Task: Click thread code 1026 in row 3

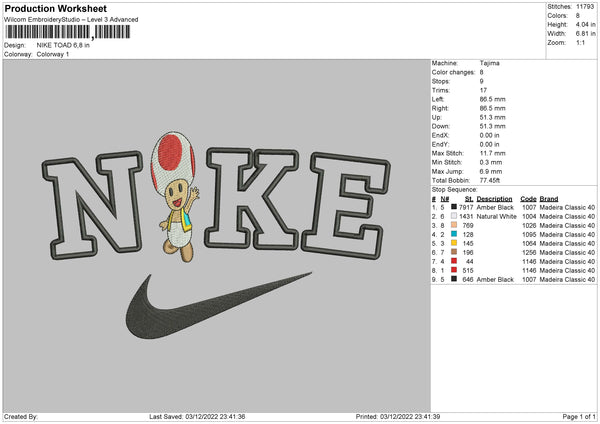Action: [x=529, y=225]
